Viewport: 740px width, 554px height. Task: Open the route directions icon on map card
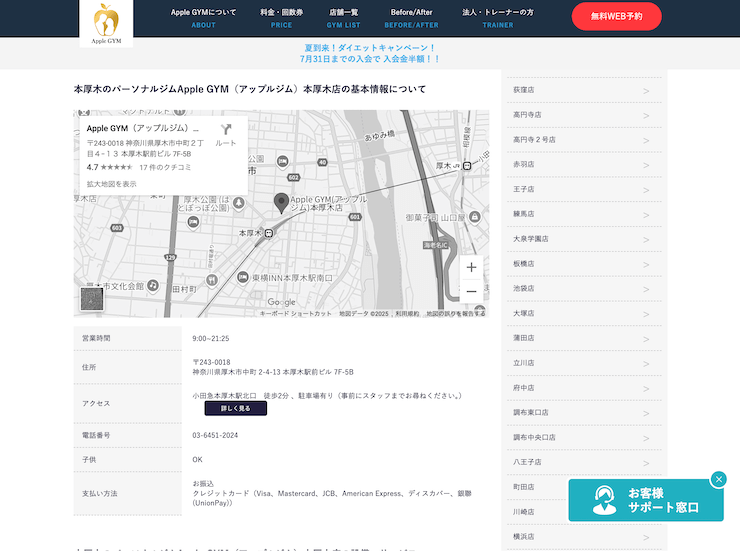226,129
